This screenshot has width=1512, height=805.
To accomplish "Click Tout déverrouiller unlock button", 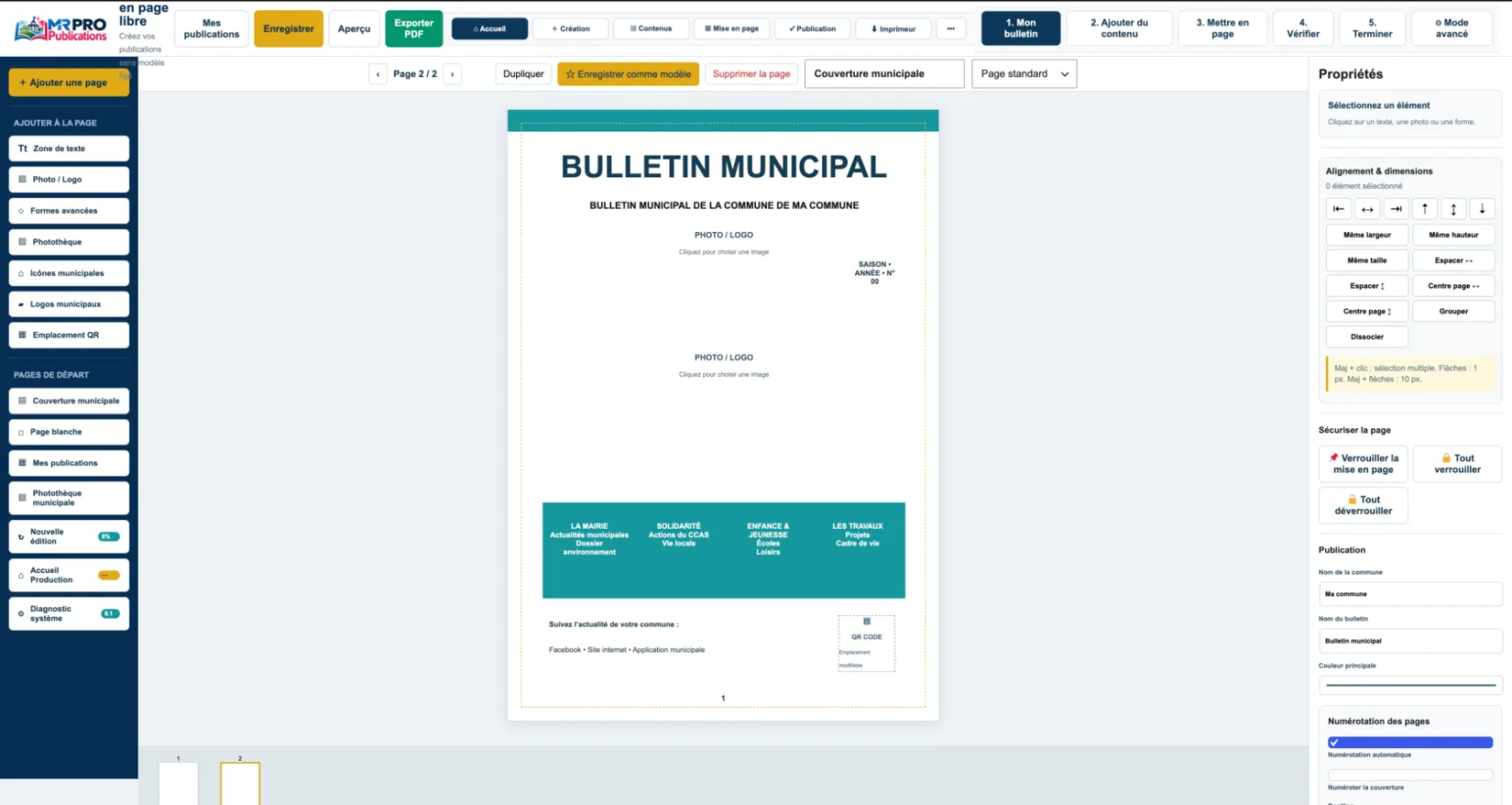I will [x=1363, y=505].
